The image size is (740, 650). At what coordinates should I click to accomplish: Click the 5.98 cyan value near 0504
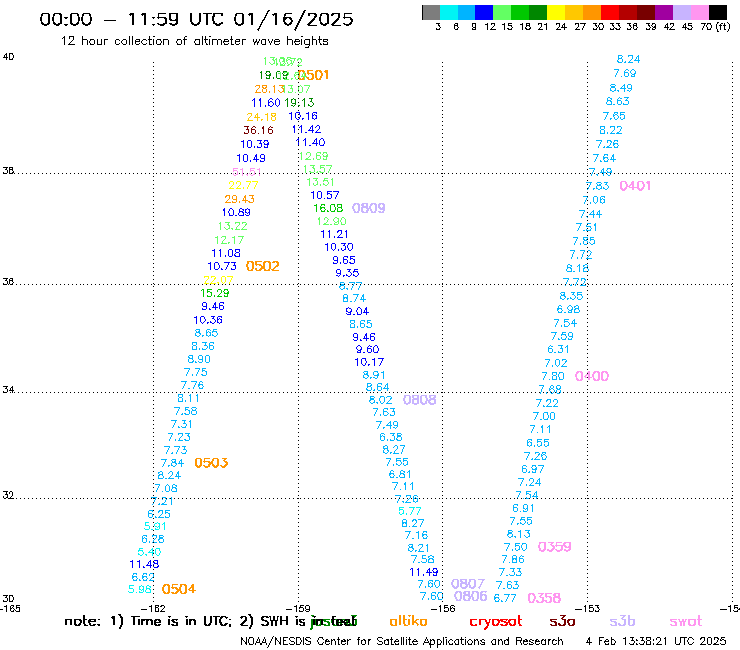tap(140, 590)
